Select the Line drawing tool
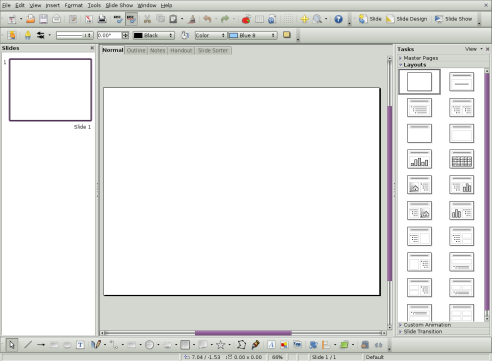This screenshot has height=361, width=492. 28,345
